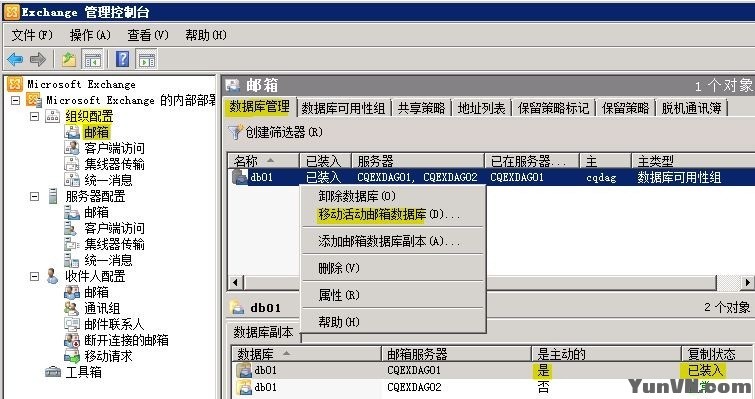Collapse the Microsoft Exchange 的内部部署 node
The height and width of the screenshot is (399, 755).
click(x=15, y=100)
